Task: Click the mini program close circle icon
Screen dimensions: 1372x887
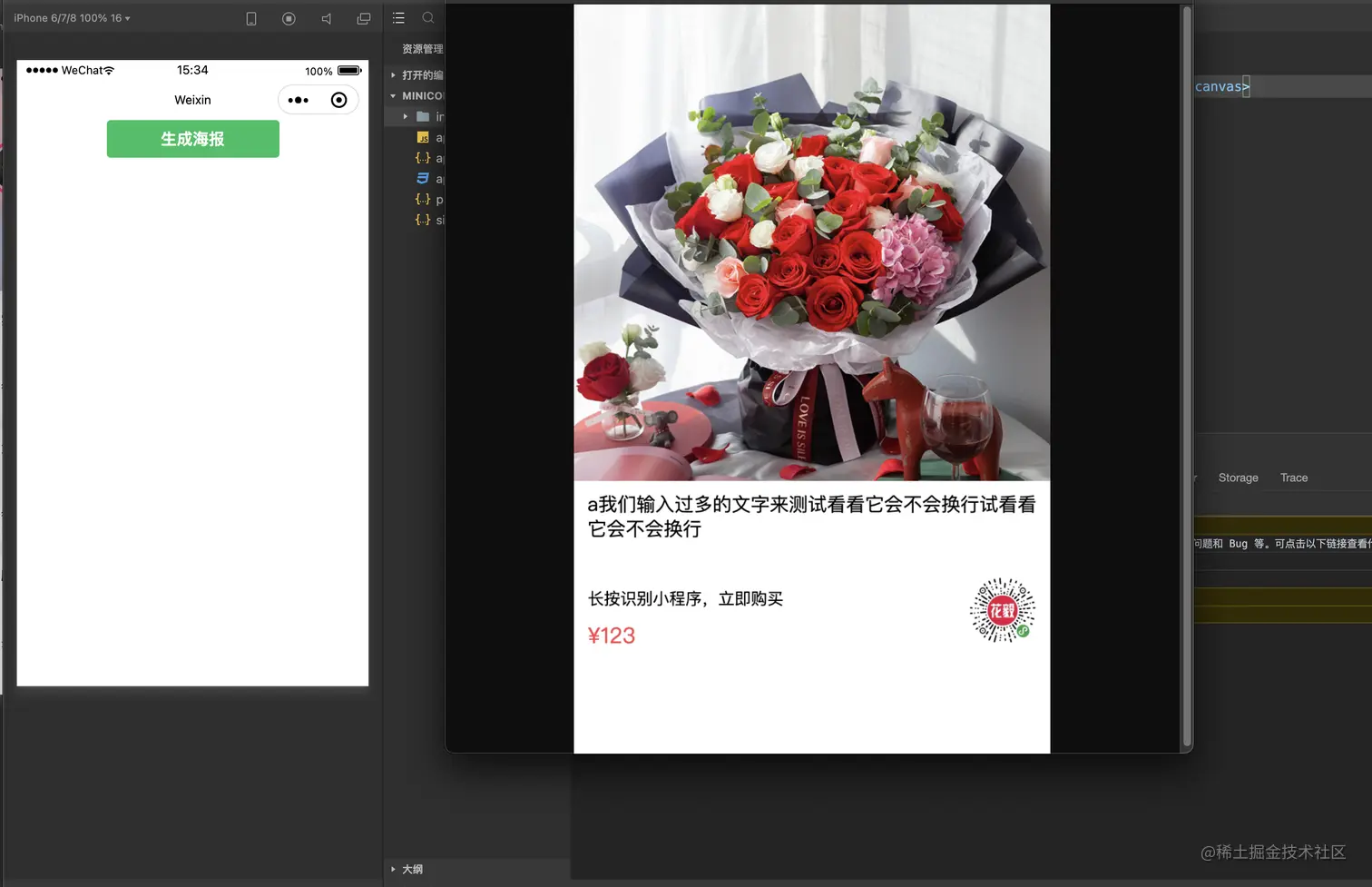Action: 338,100
